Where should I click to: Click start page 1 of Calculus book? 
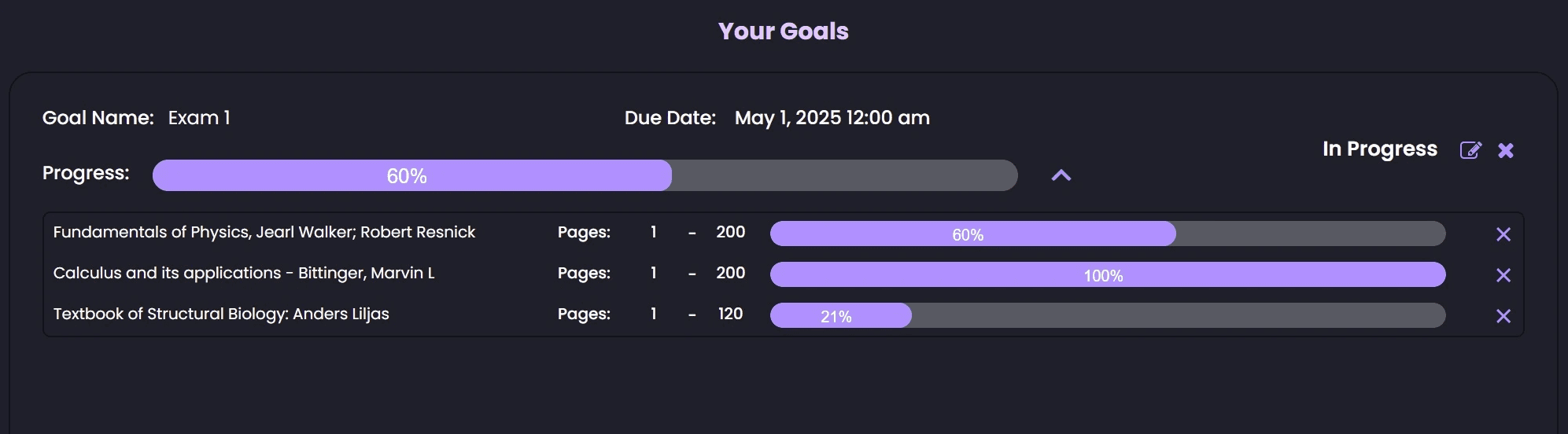653,273
